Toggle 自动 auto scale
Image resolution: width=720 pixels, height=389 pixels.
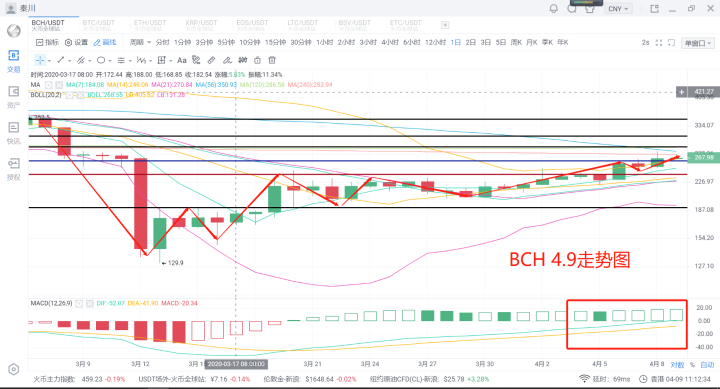(x=707, y=365)
